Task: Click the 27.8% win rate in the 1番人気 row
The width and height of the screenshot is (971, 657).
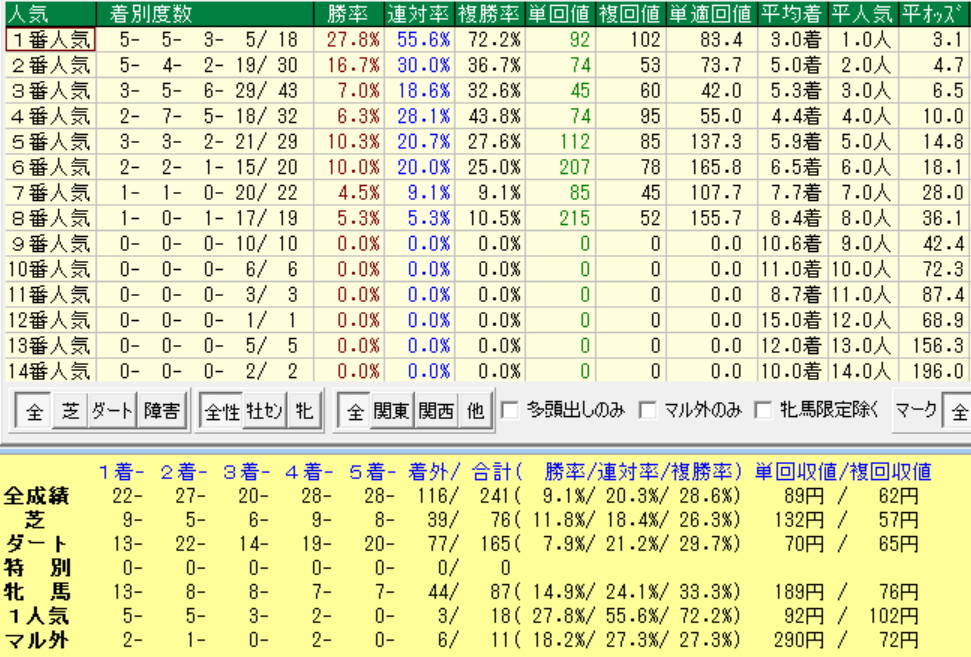Action: click(x=353, y=40)
